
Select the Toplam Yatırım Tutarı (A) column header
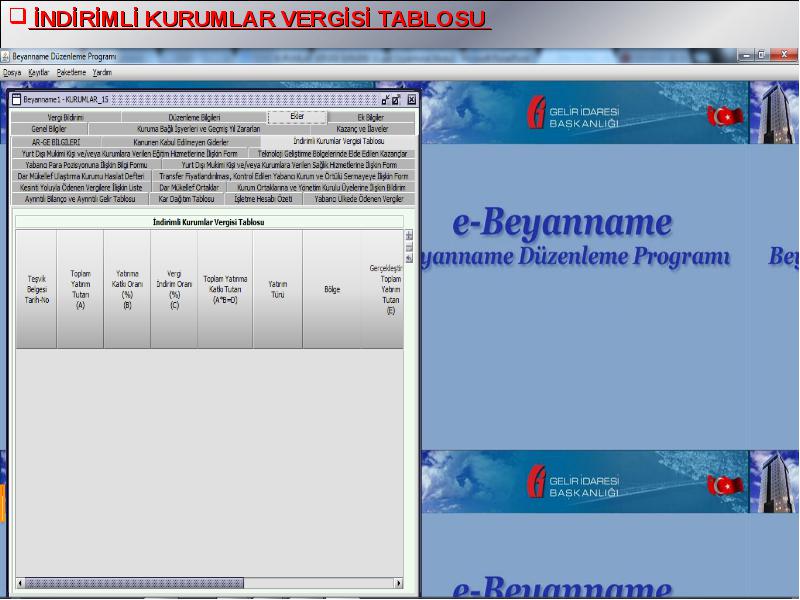[x=80, y=289]
